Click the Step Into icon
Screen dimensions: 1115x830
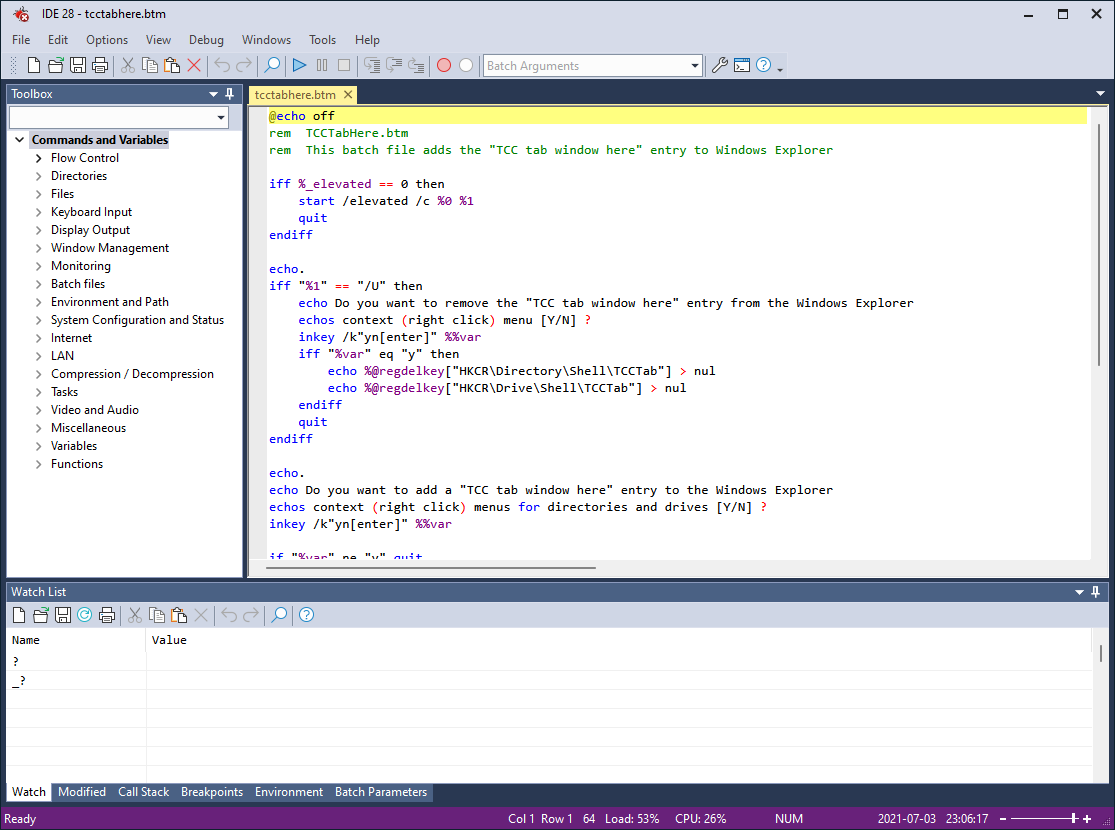(x=372, y=65)
